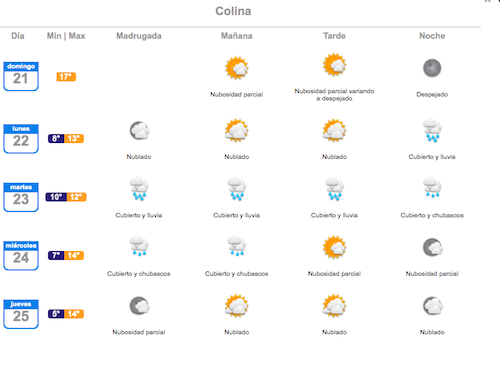Click the Noche column header
This screenshot has width=500, height=377.
(x=432, y=36)
